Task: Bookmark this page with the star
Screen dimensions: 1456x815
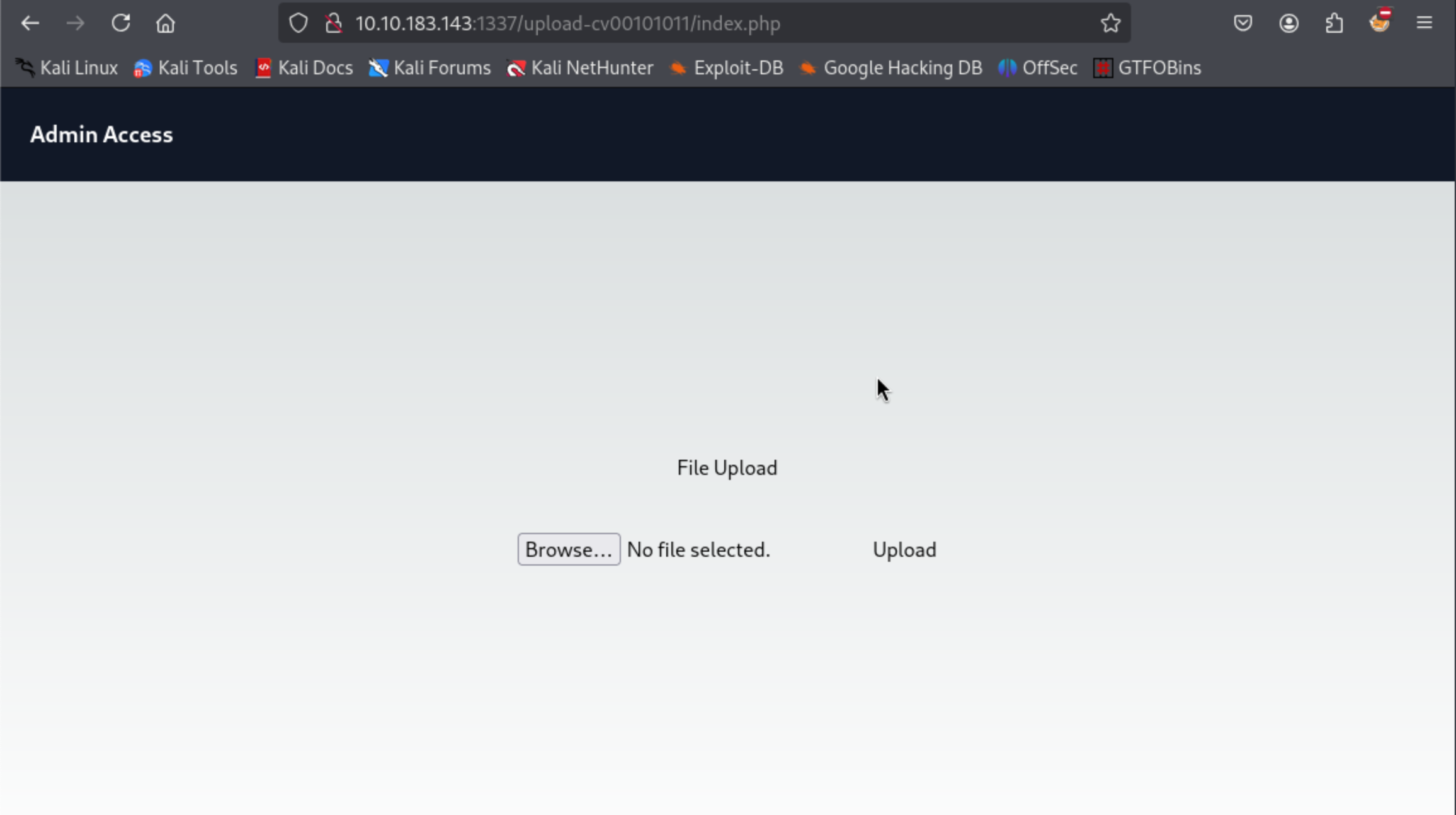Action: 1110,23
